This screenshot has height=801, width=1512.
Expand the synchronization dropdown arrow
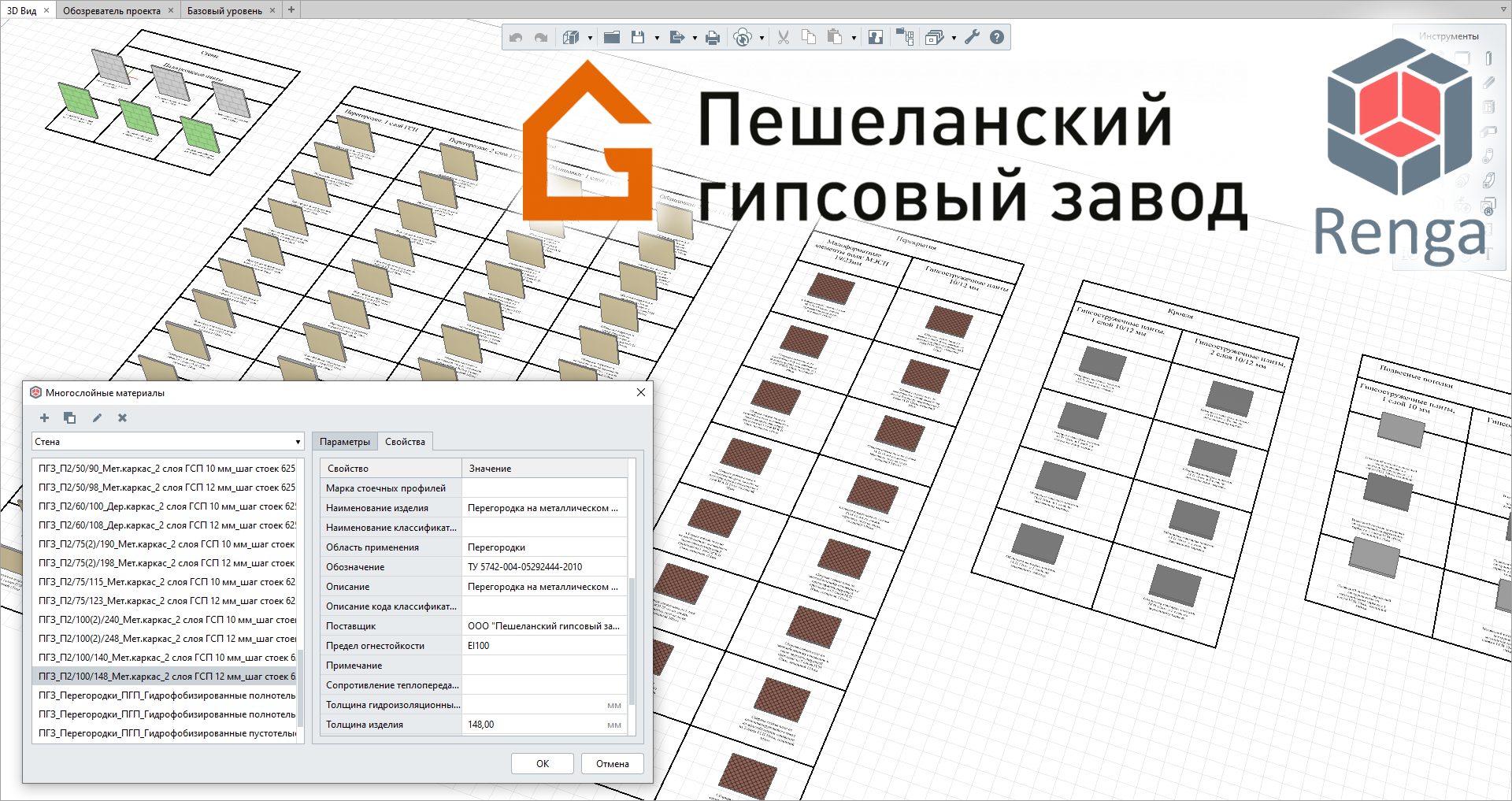[x=762, y=38]
